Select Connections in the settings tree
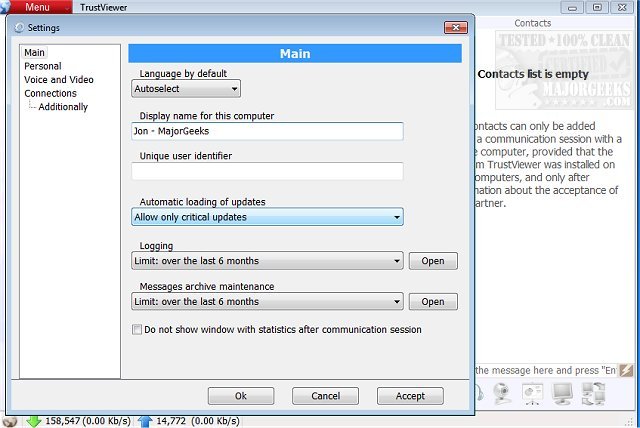The width and height of the screenshot is (640, 428). pyautogui.click(x=50, y=93)
